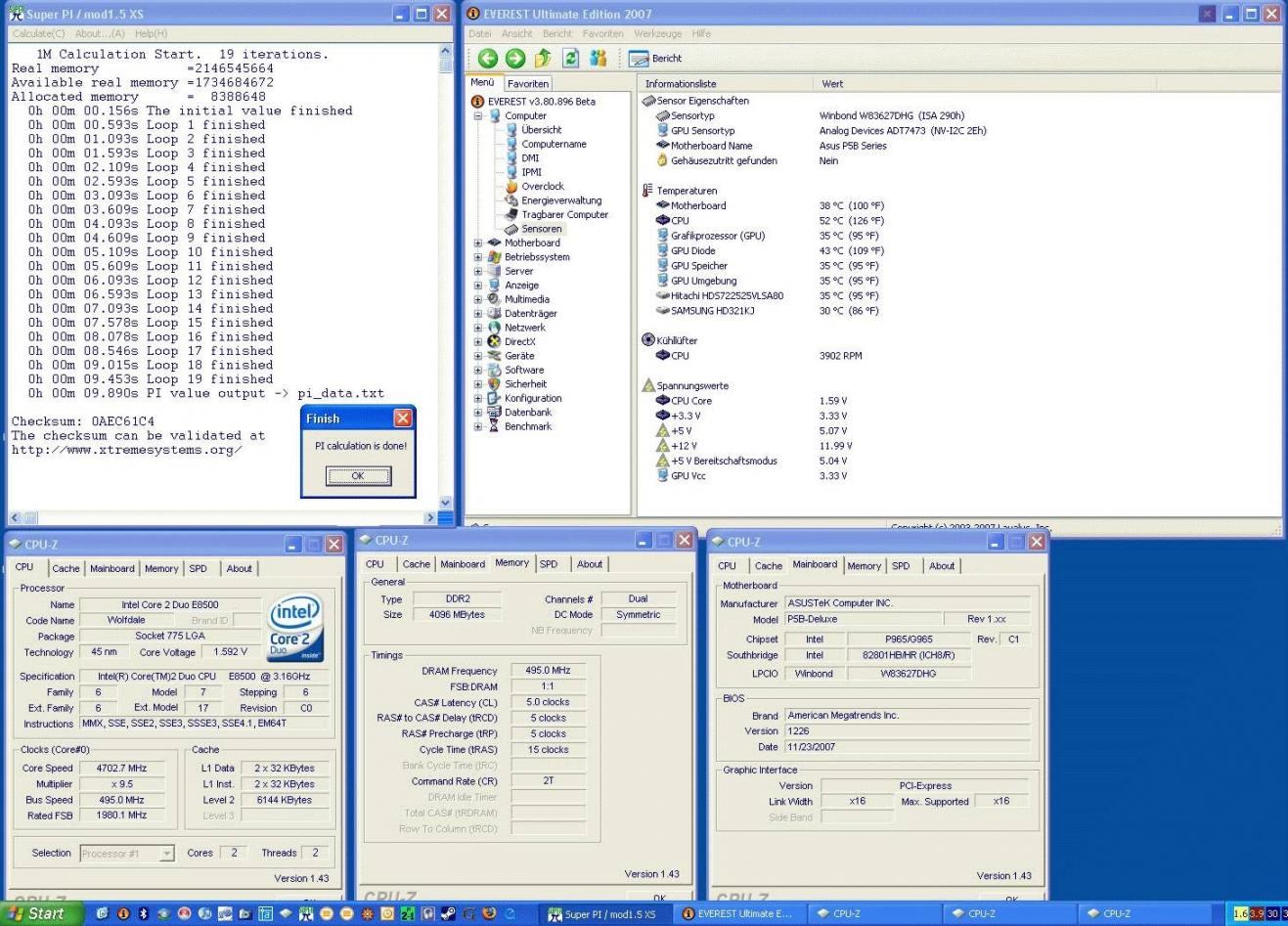Open the Hilfe menu in EVEREST
The width and height of the screenshot is (1288, 926).
[701, 33]
